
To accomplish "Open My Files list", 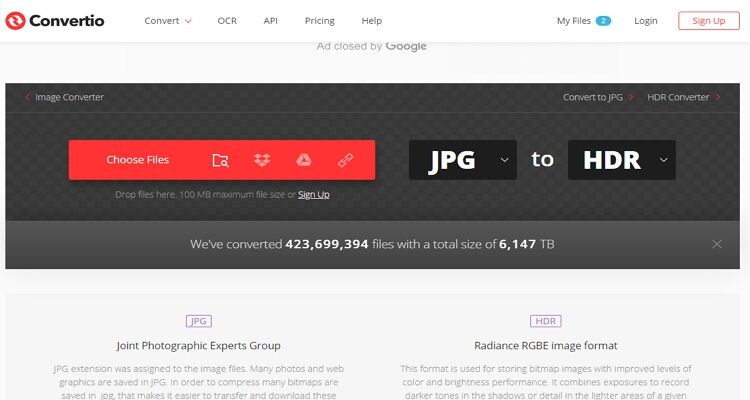I will pyautogui.click(x=574, y=21).
